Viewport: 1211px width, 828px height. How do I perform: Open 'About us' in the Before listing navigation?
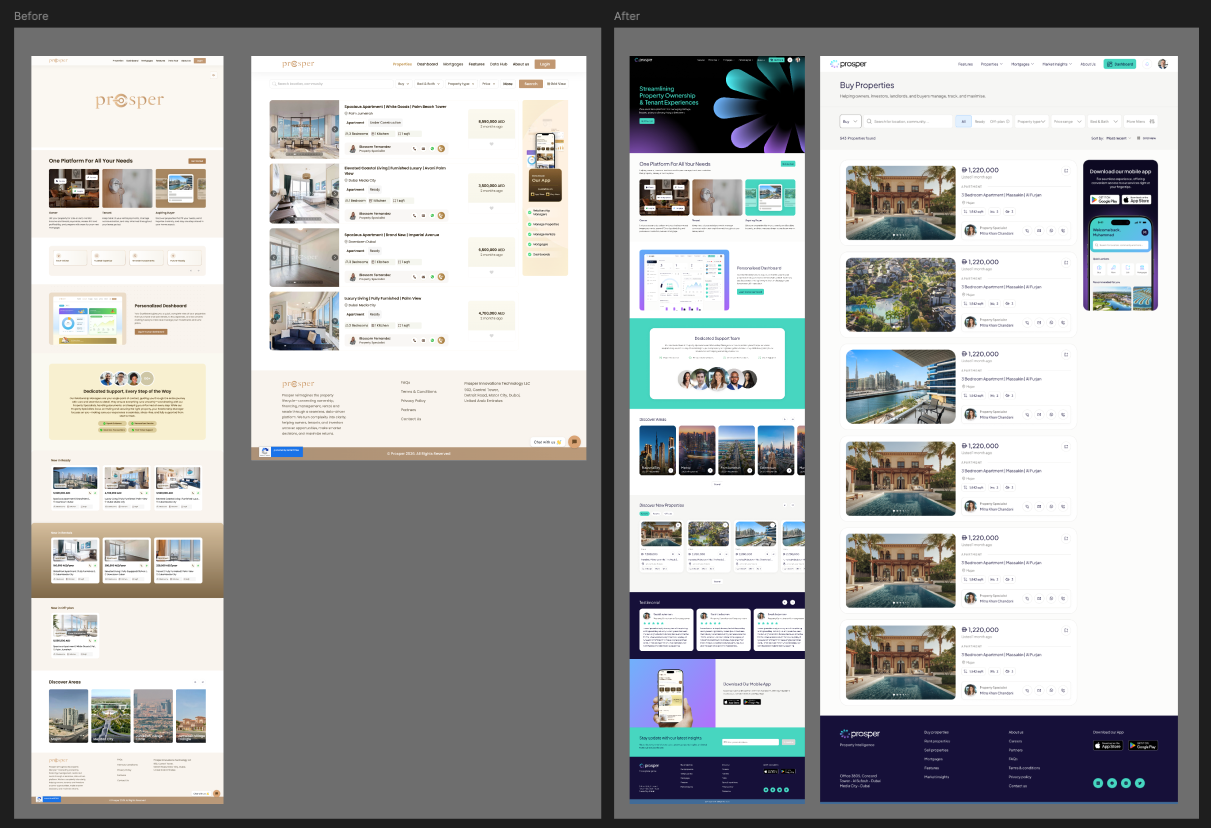click(x=521, y=64)
